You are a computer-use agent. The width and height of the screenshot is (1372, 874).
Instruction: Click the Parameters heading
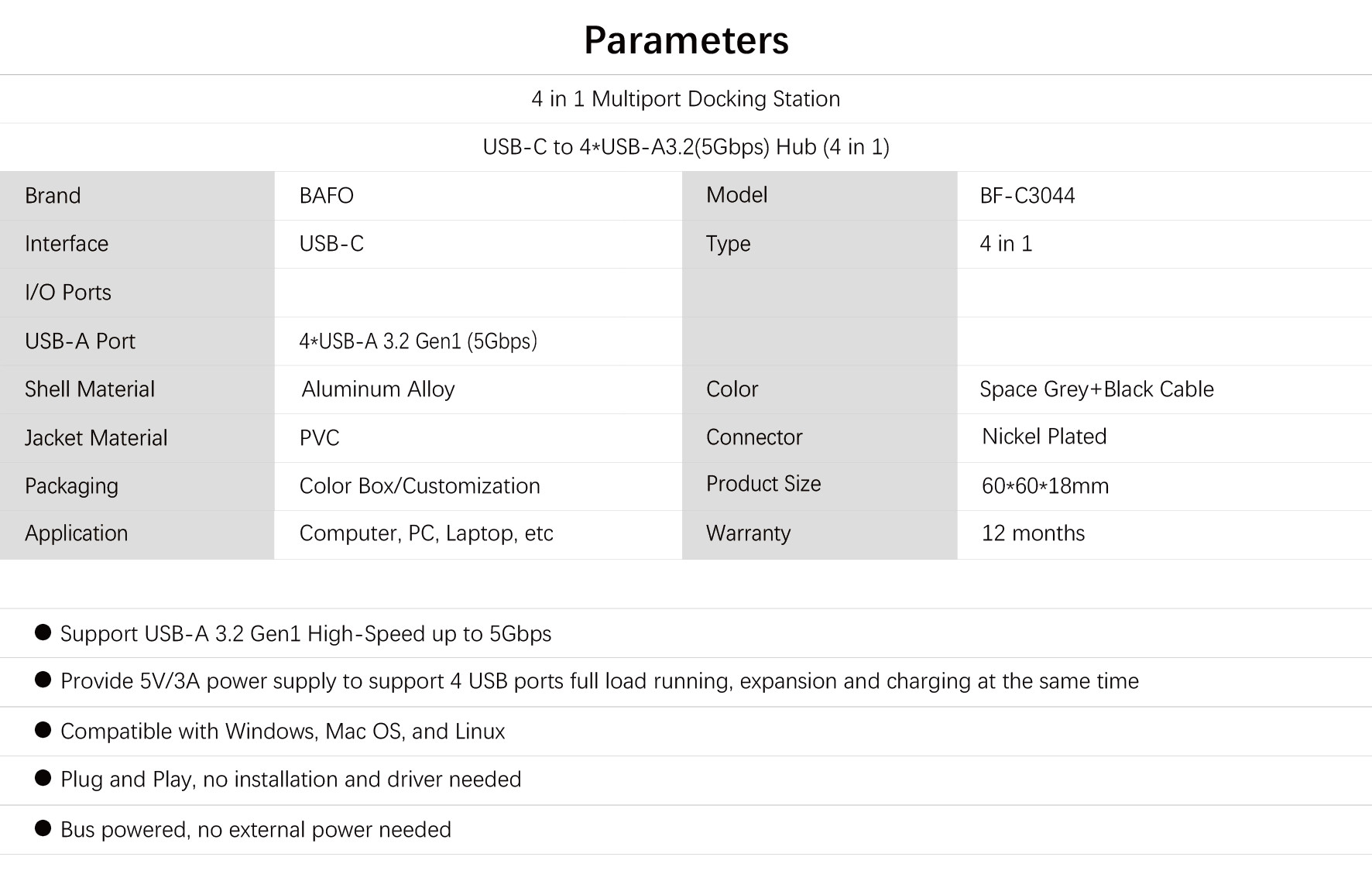tap(686, 40)
